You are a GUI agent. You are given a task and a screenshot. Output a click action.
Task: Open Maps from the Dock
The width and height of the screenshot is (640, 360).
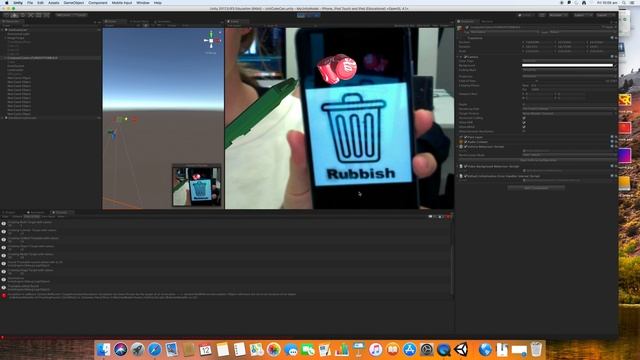click(257, 350)
